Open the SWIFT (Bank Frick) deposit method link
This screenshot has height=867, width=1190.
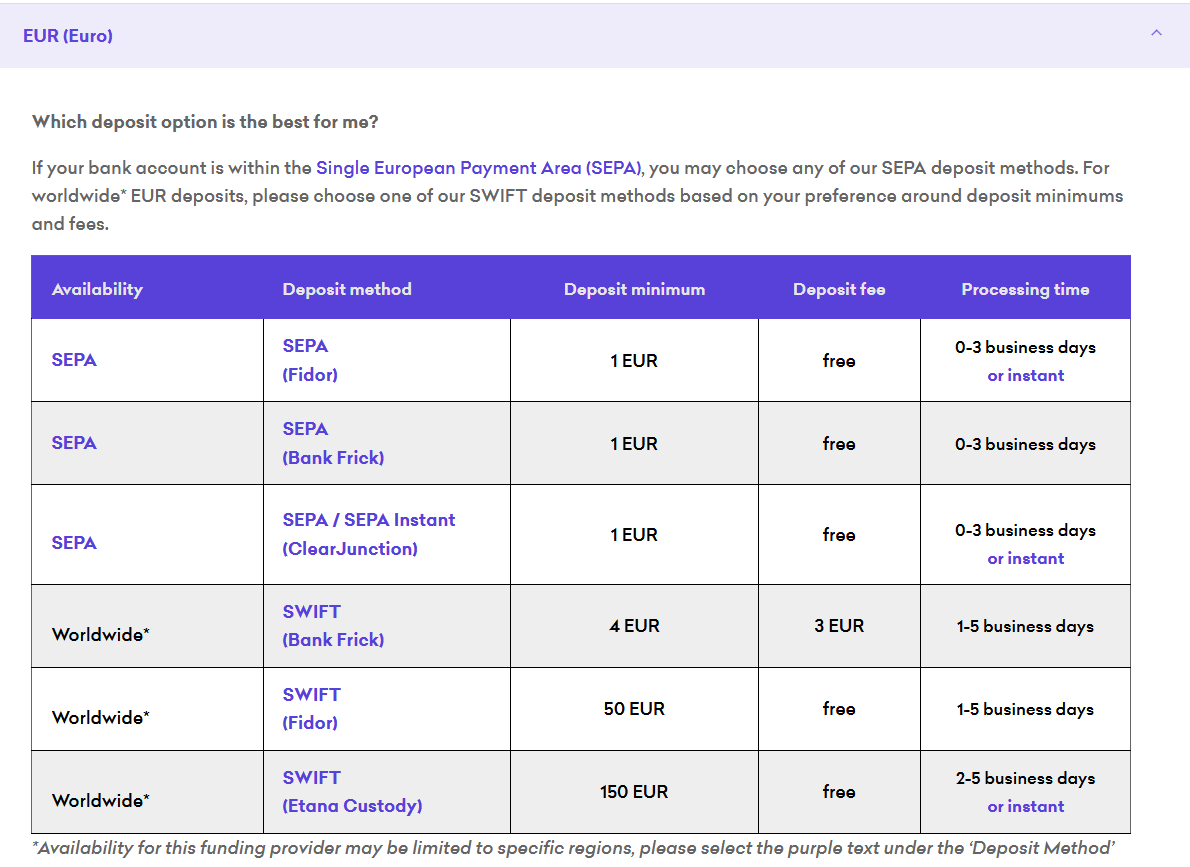(333, 626)
